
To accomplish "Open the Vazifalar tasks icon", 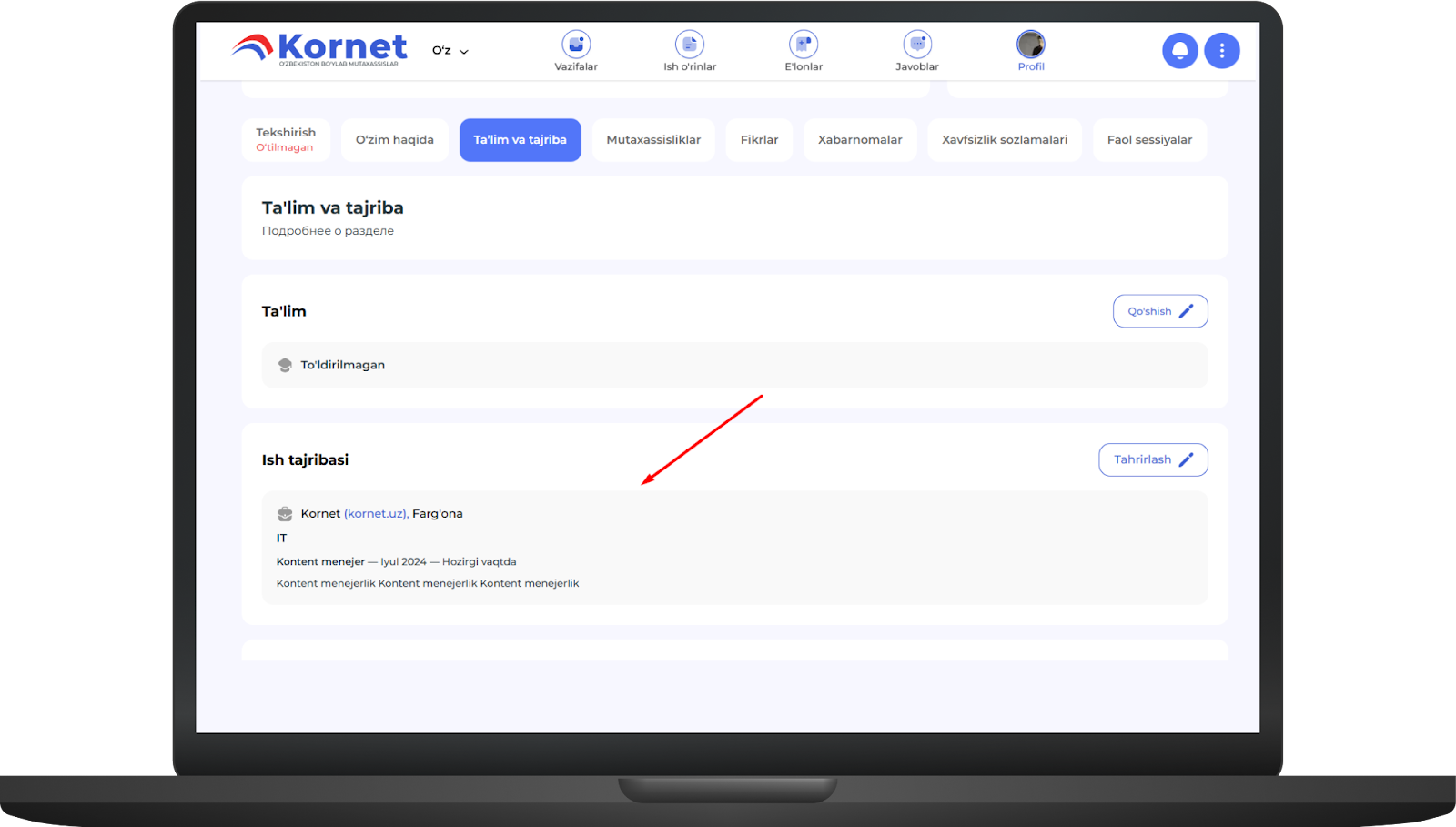I will pyautogui.click(x=576, y=45).
